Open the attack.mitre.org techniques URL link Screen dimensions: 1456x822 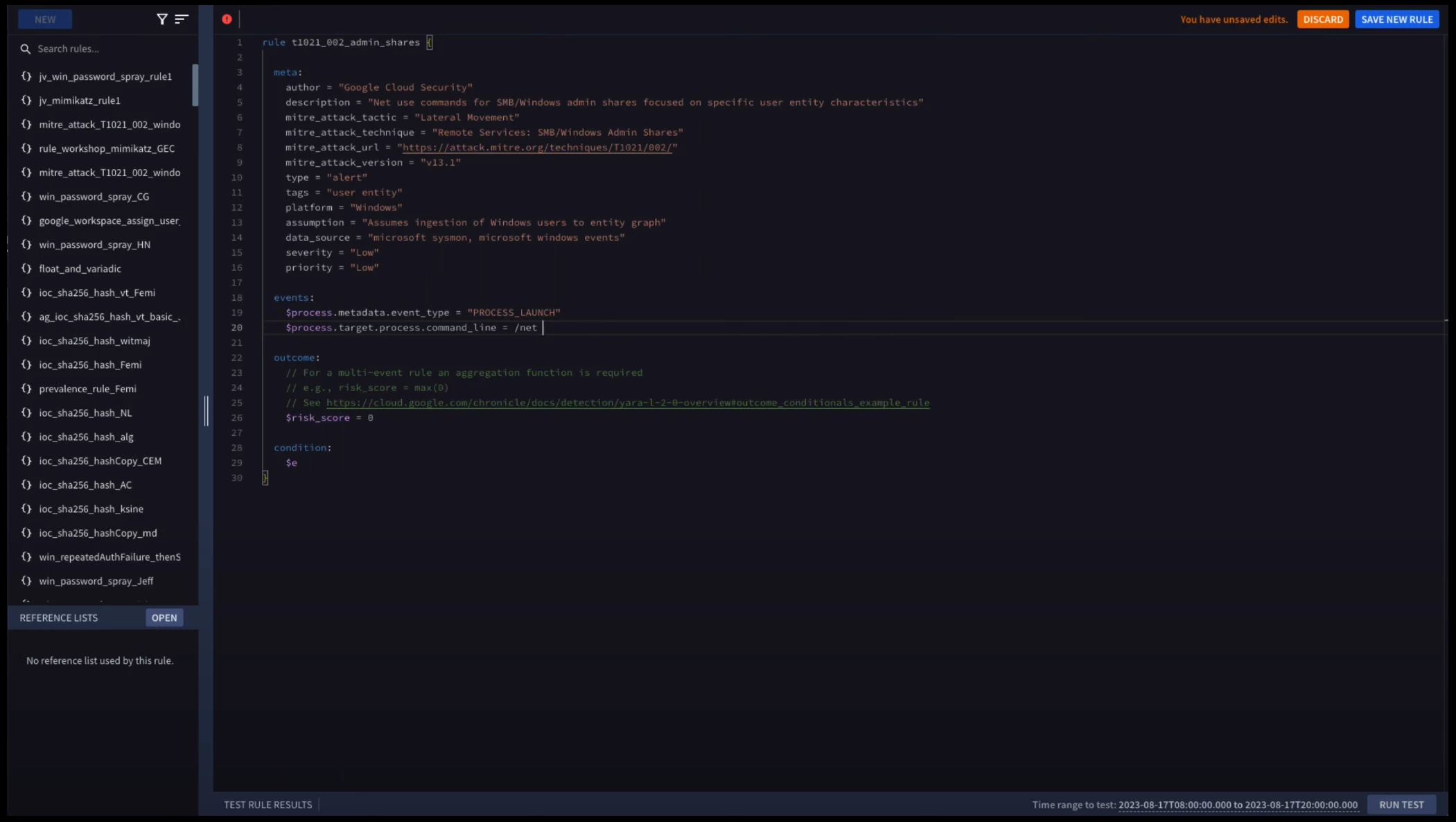537,147
